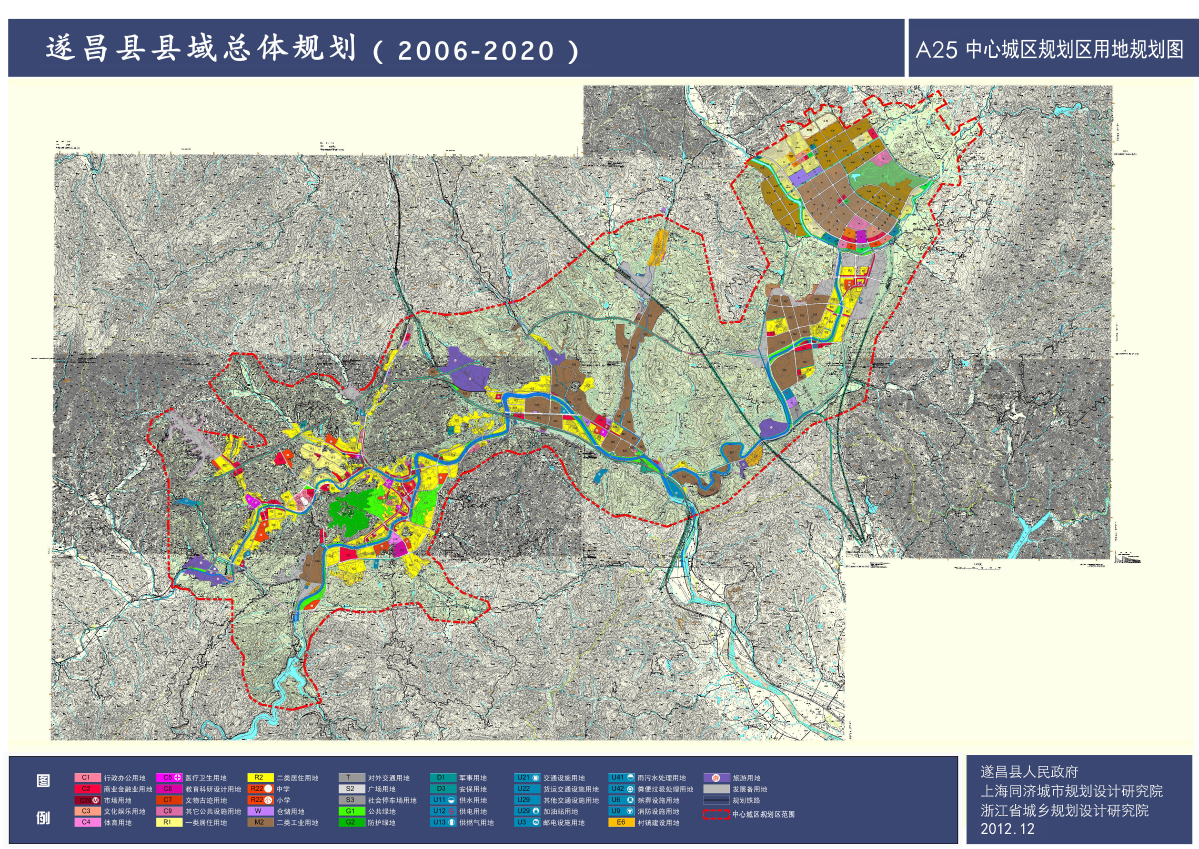The image size is (1199, 849).
Task: Click the R1 一类居住用地 legend swatch
Action: pyautogui.click(x=168, y=823)
